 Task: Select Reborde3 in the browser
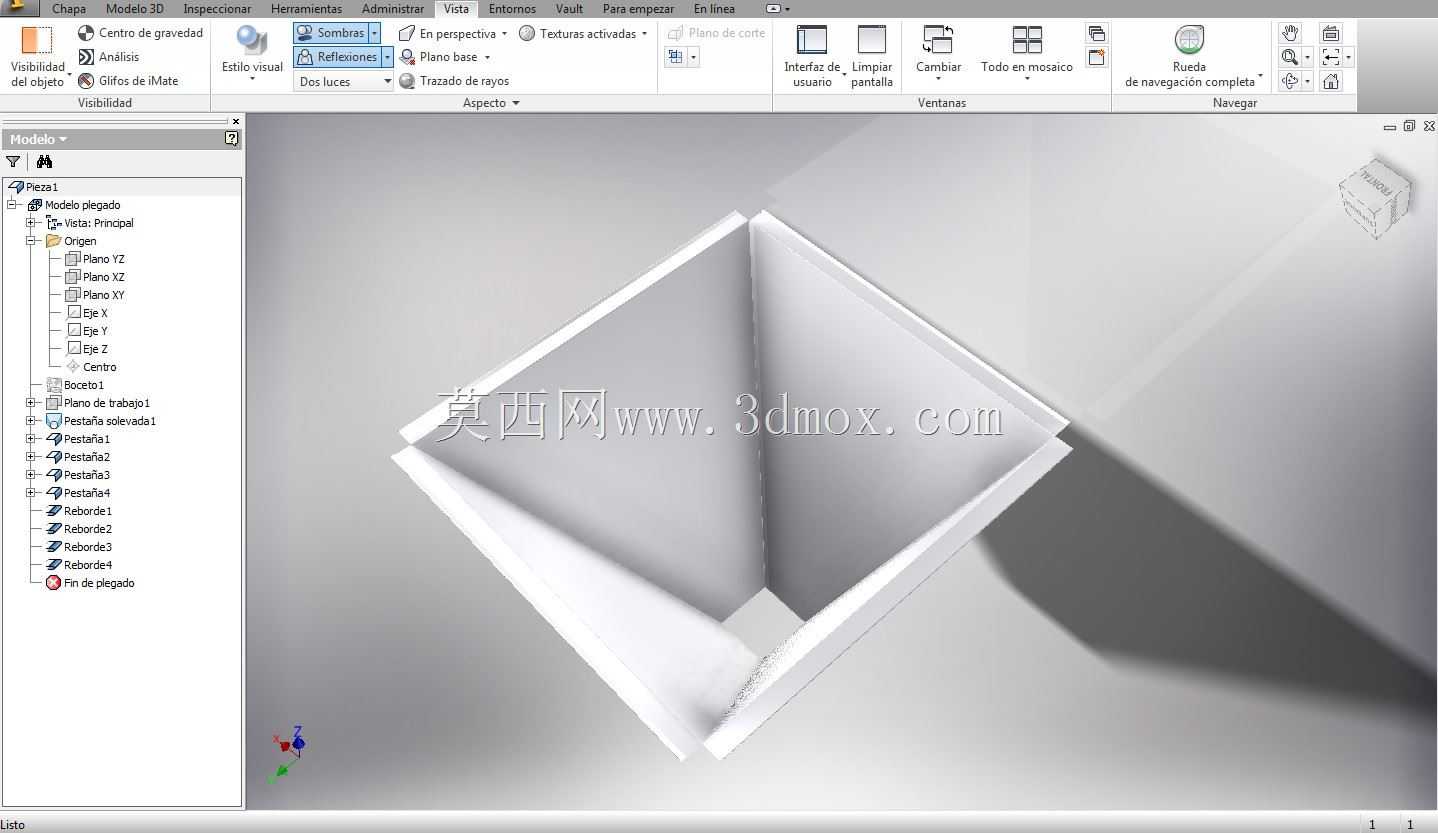pos(79,547)
